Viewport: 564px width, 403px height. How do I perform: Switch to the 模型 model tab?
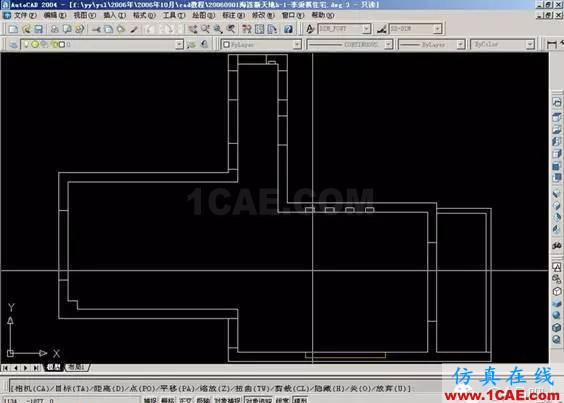tap(54, 367)
